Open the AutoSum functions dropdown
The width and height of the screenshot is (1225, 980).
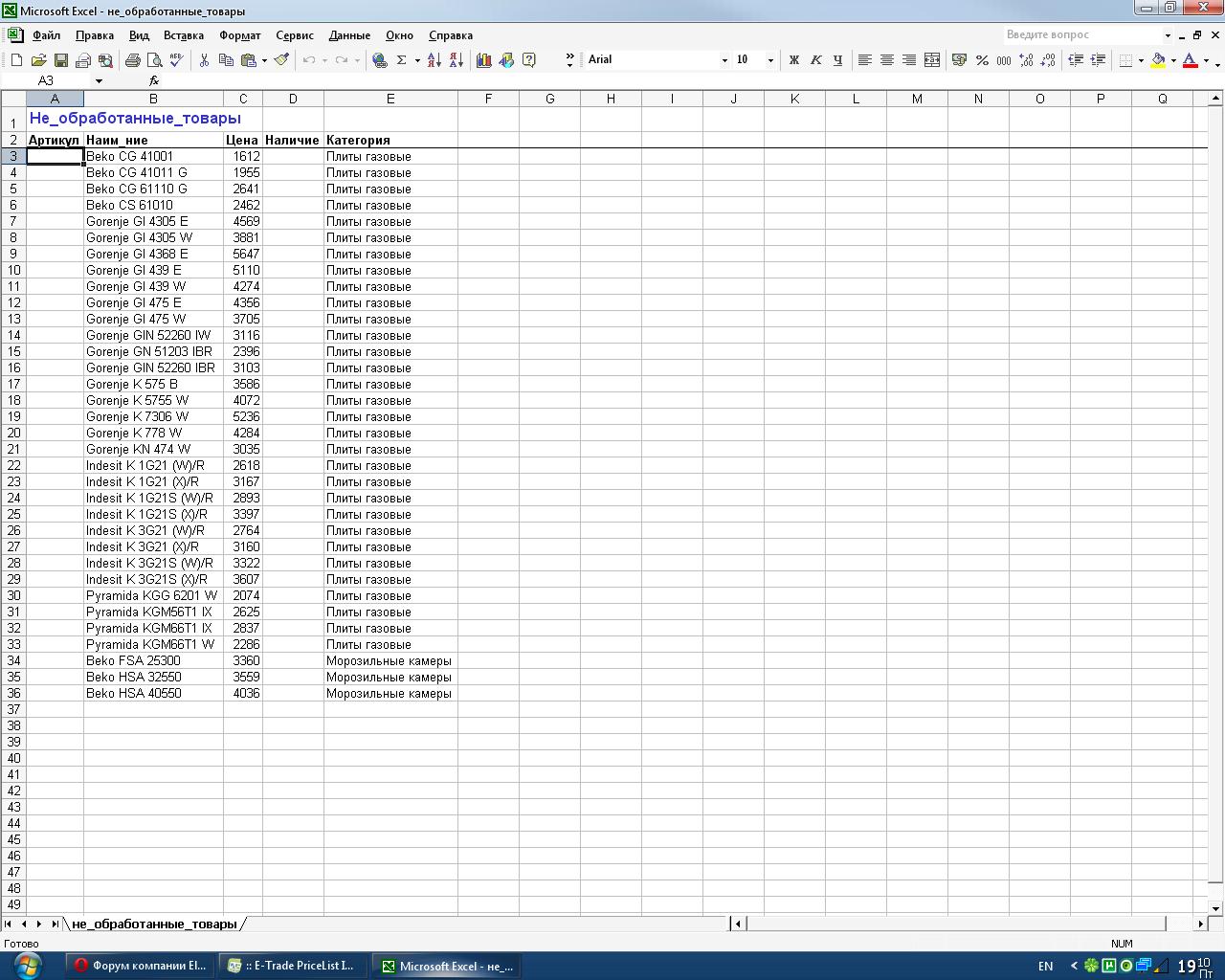coord(417,60)
